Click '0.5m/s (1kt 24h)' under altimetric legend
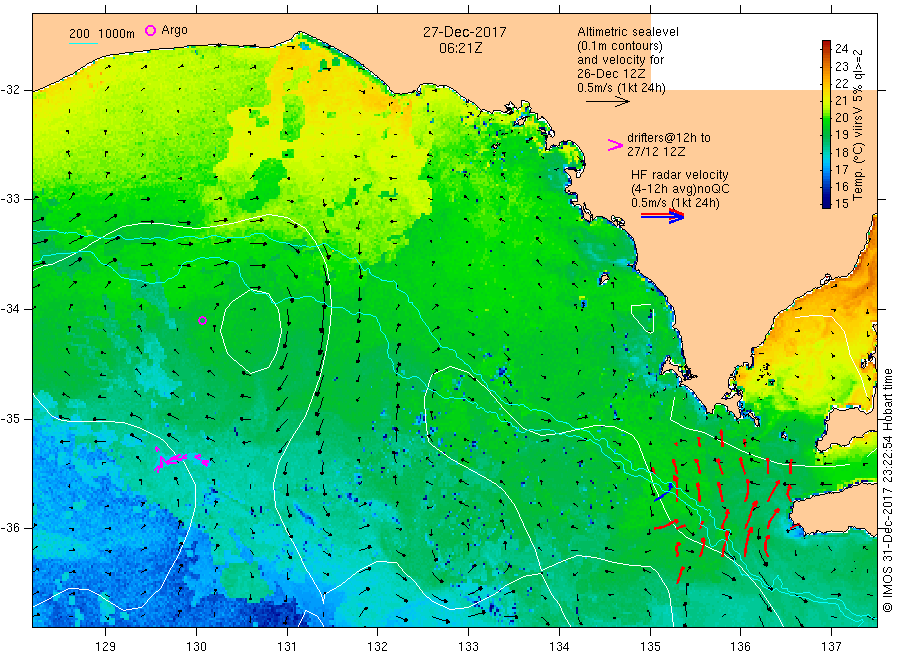The height and width of the screenshot is (660, 900). coord(622,88)
